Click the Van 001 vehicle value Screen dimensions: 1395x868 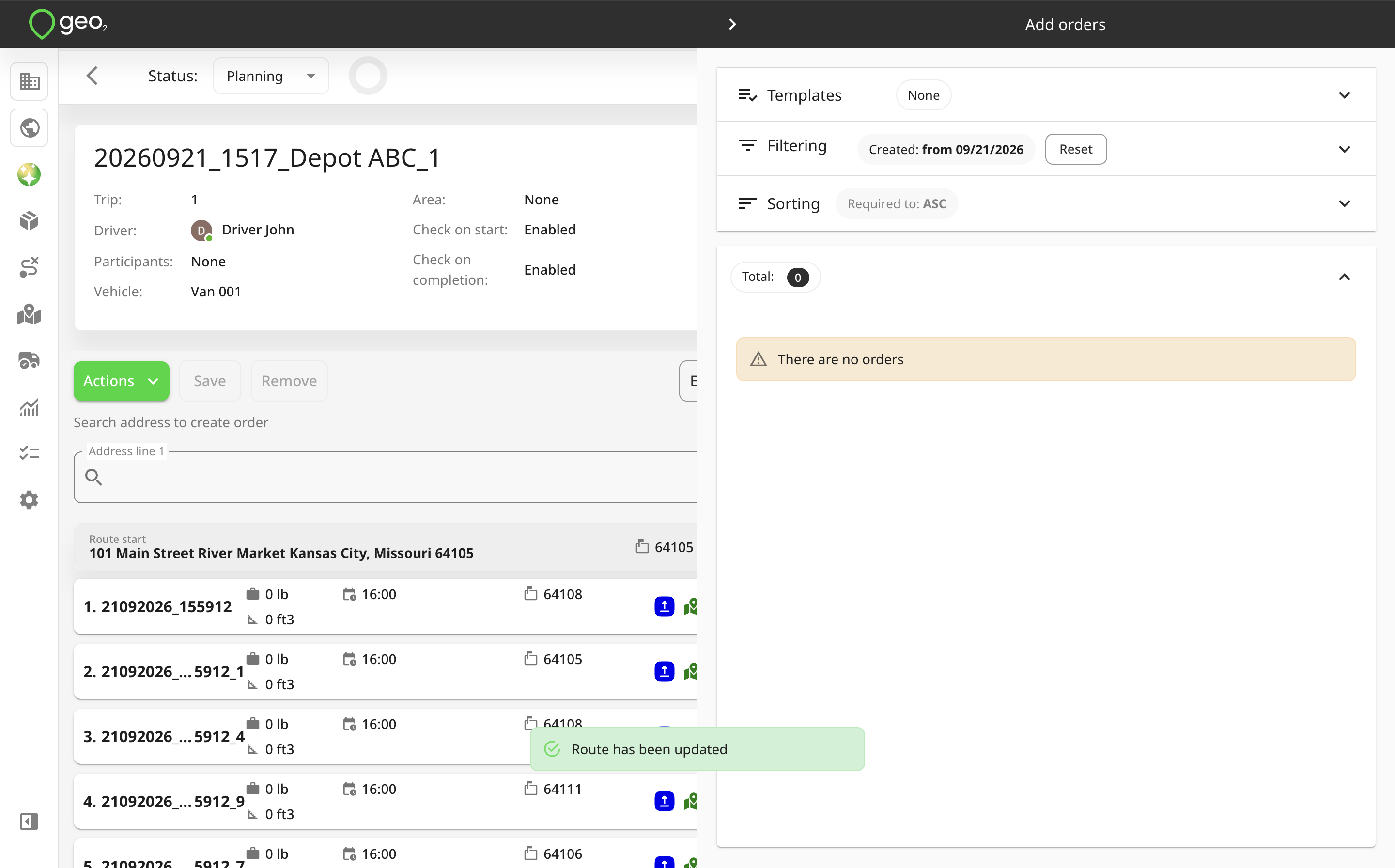pos(216,292)
